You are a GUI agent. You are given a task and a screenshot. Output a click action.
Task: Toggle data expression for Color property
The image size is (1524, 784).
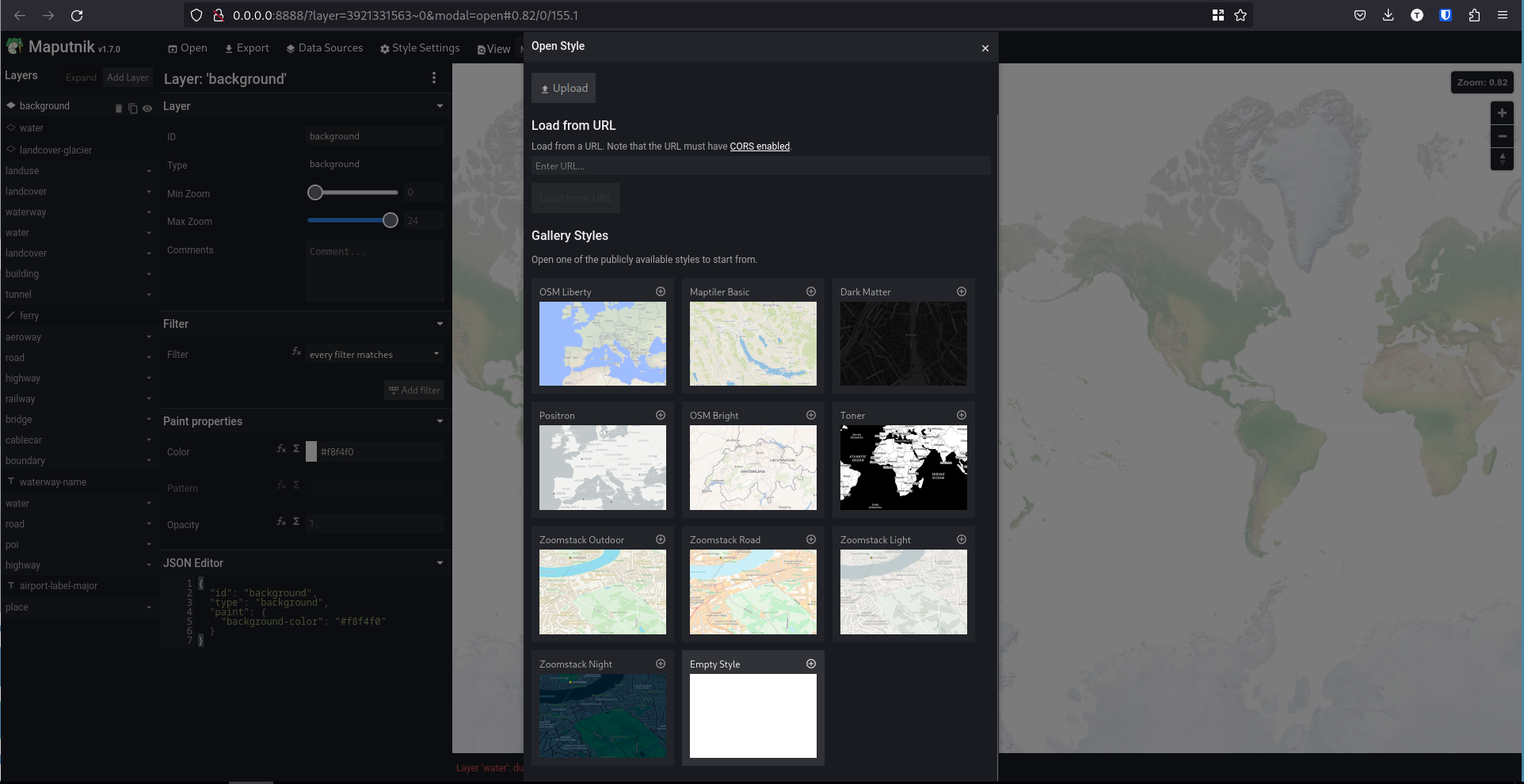[296, 449]
